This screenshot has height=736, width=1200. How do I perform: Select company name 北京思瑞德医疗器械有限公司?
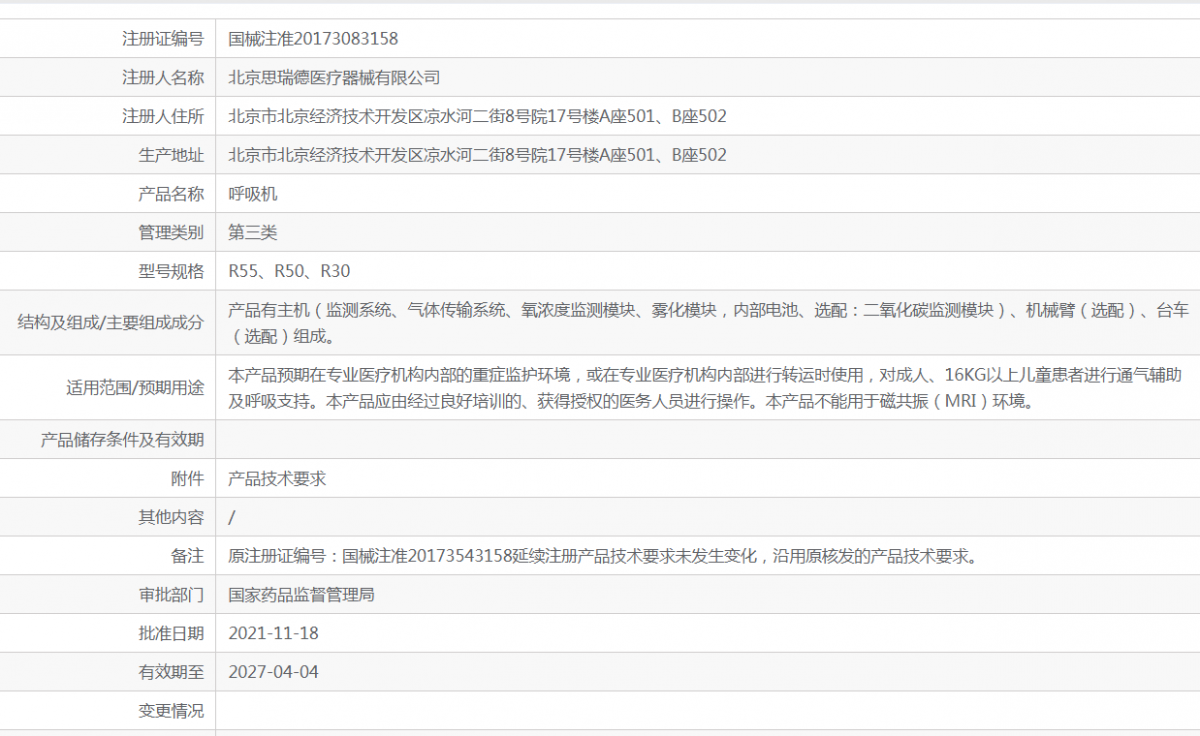click(334, 78)
